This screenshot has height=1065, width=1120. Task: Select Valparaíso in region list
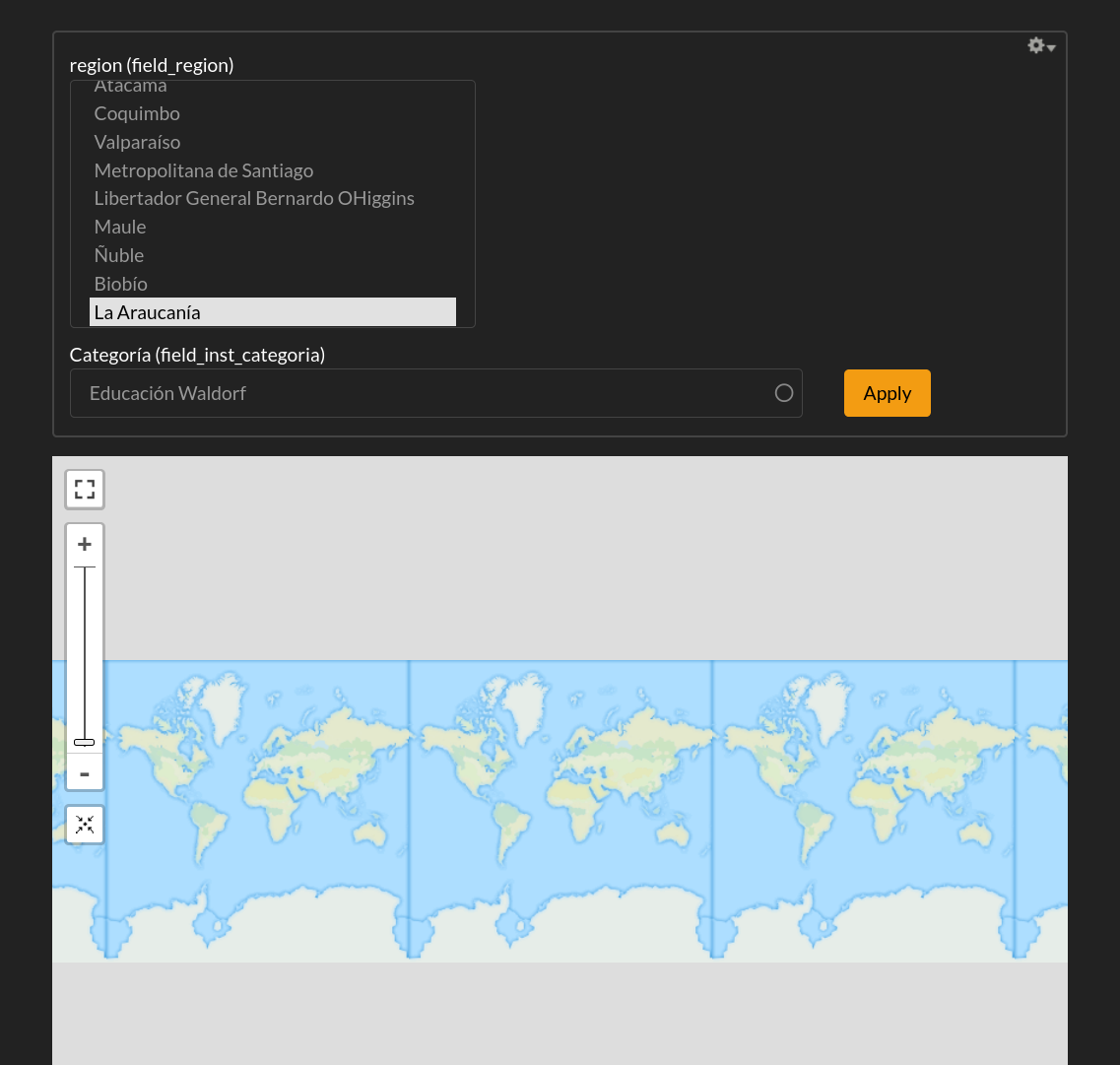click(137, 142)
